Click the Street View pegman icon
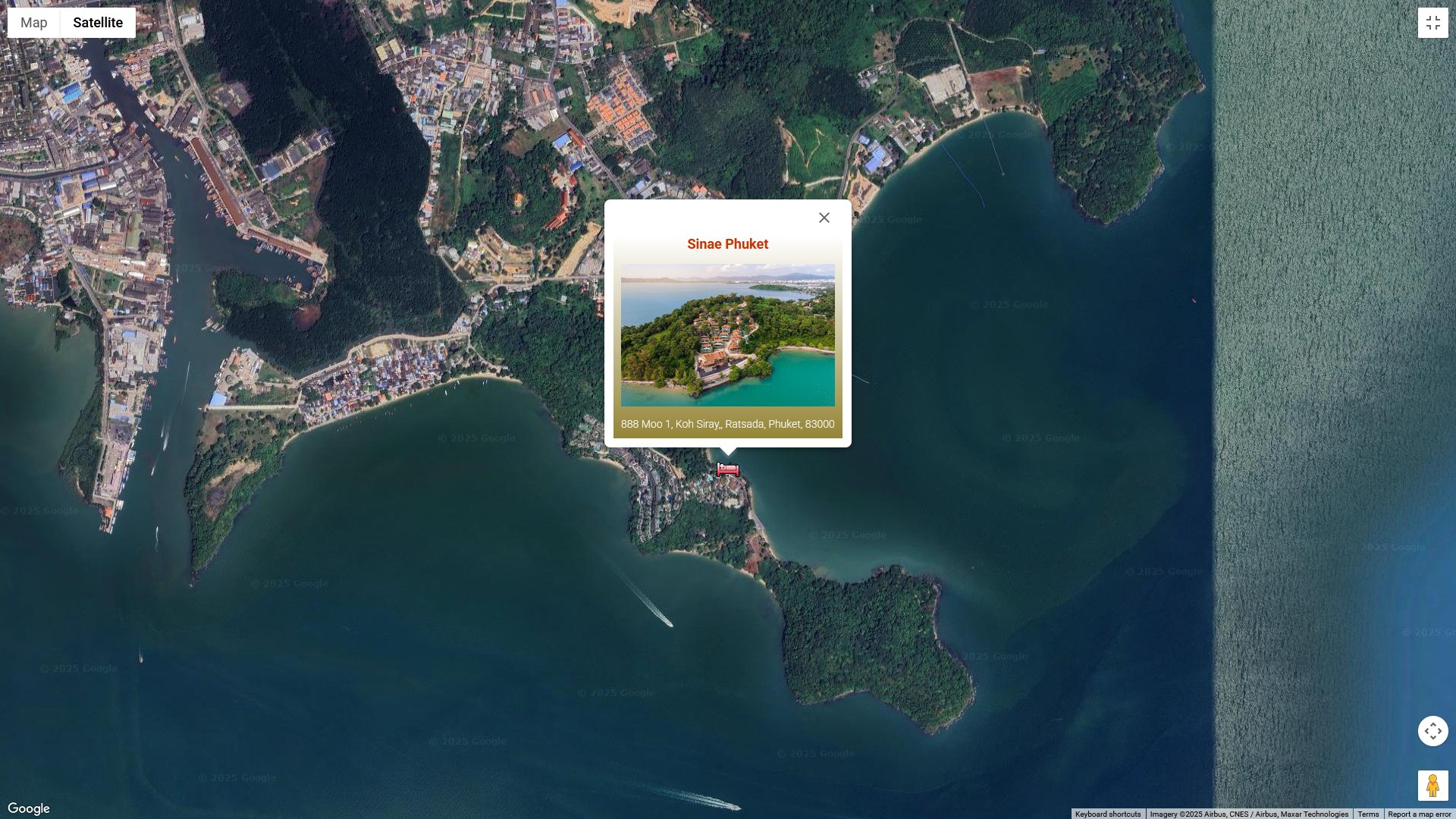This screenshot has width=1456, height=819. 1432,786
